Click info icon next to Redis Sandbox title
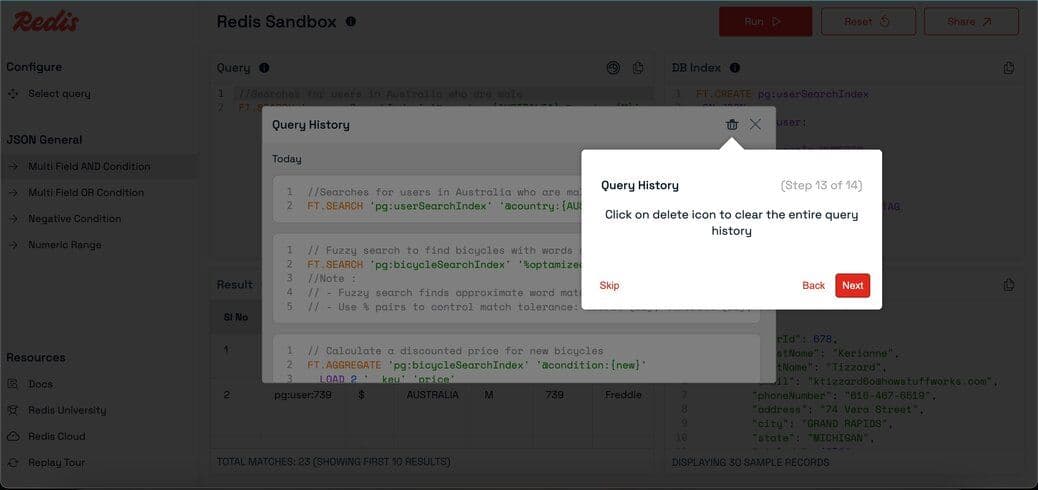Screen dimensions: 1038x490 click(x=350, y=21)
